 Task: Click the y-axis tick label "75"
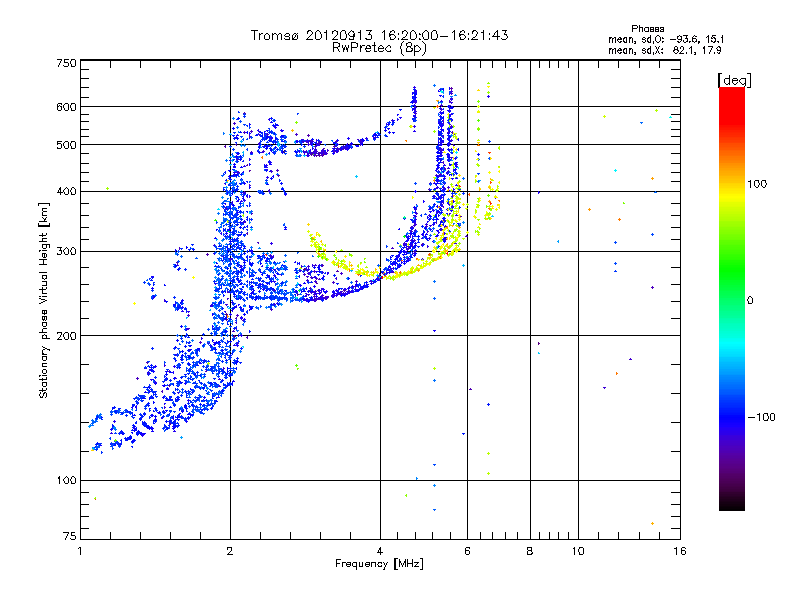pos(70,536)
